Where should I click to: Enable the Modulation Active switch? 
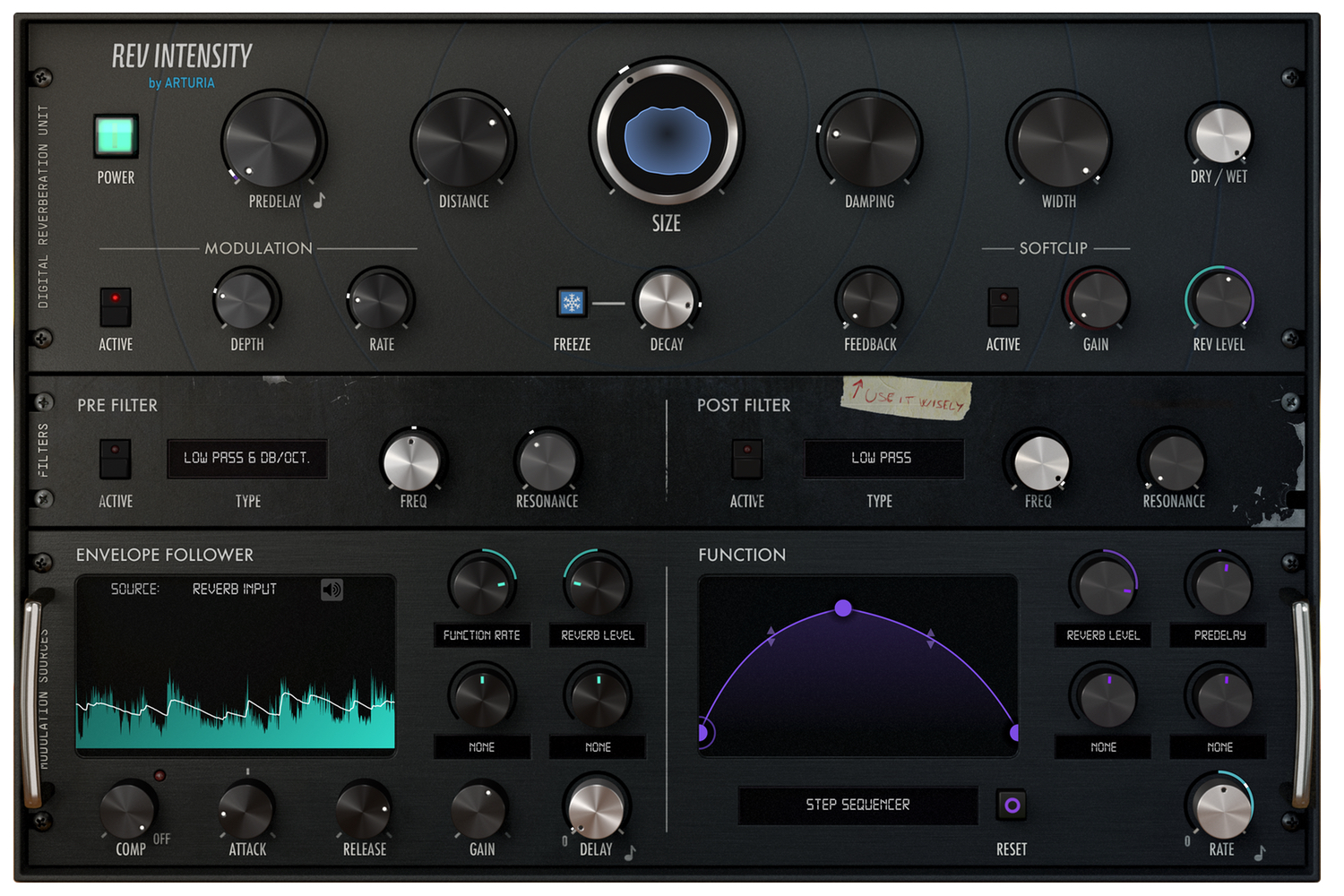116,306
